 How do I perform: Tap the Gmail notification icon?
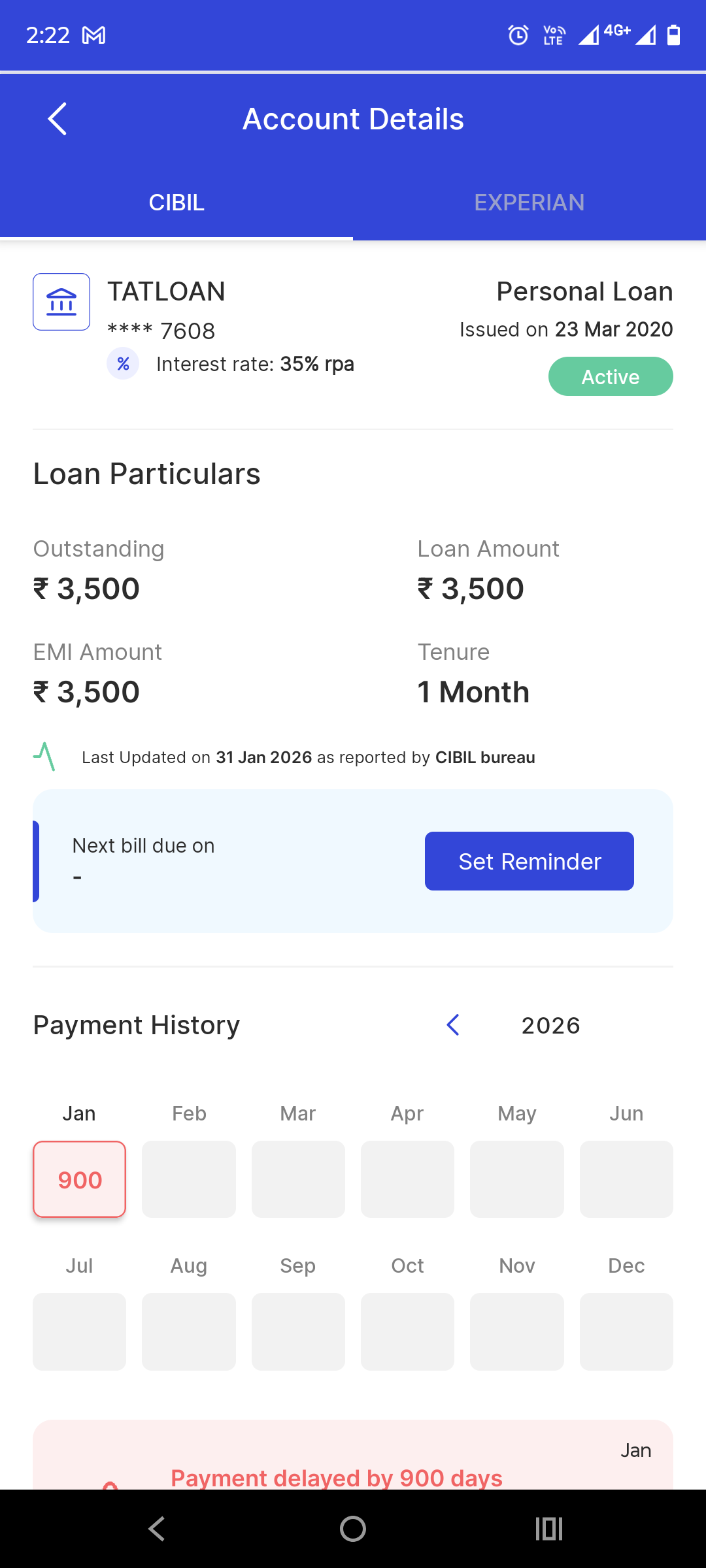point(93,35)
